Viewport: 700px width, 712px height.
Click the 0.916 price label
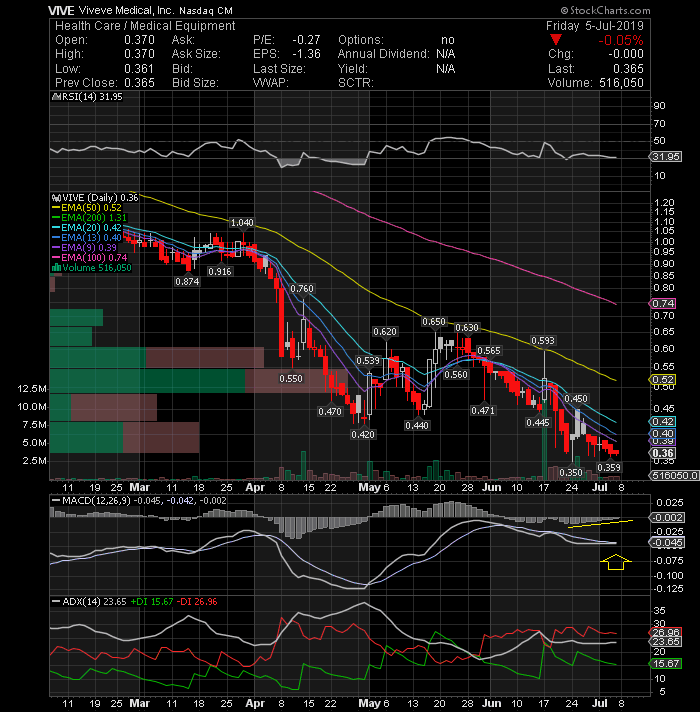220,272
